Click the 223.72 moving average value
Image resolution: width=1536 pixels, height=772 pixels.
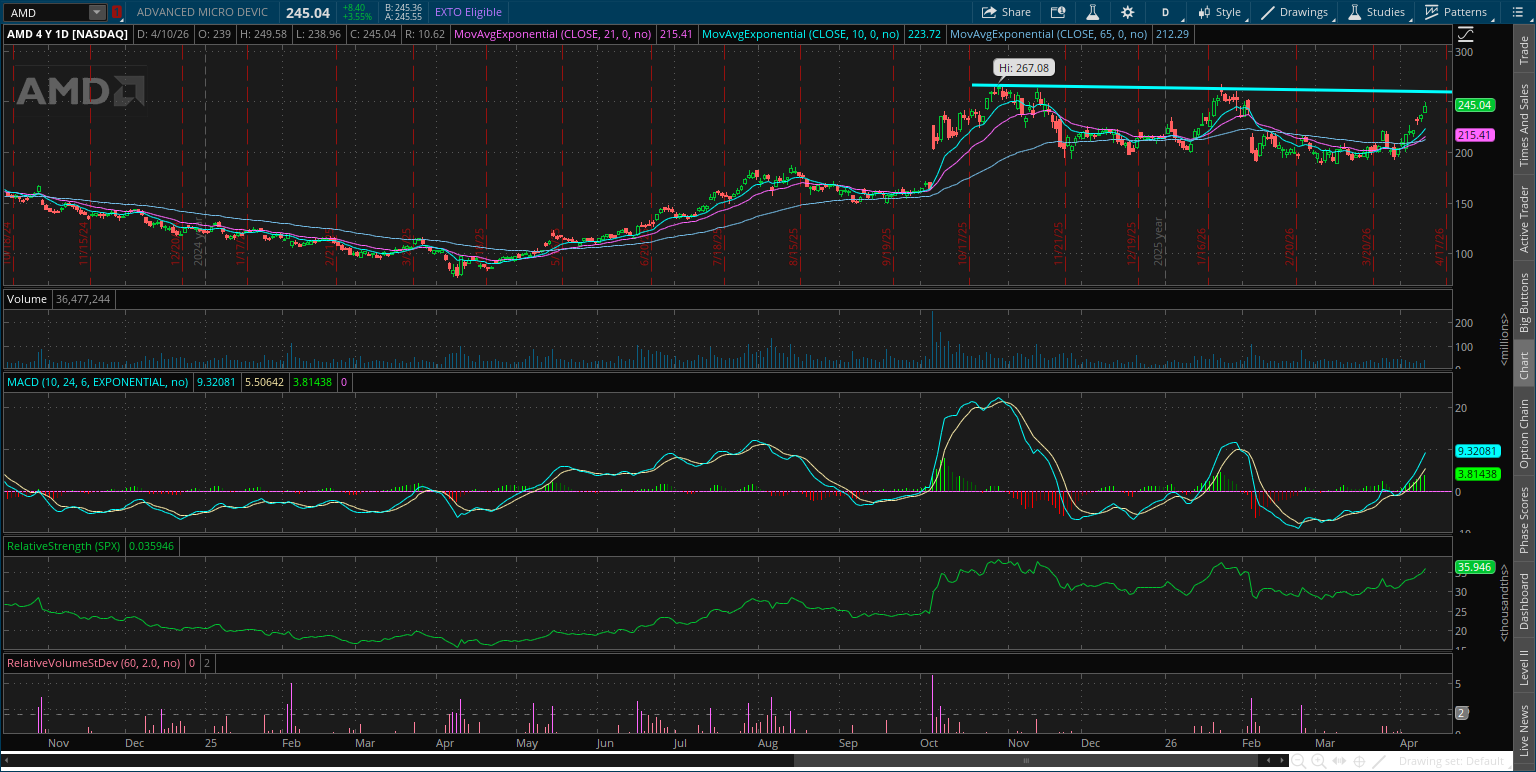tap(925, 34)
